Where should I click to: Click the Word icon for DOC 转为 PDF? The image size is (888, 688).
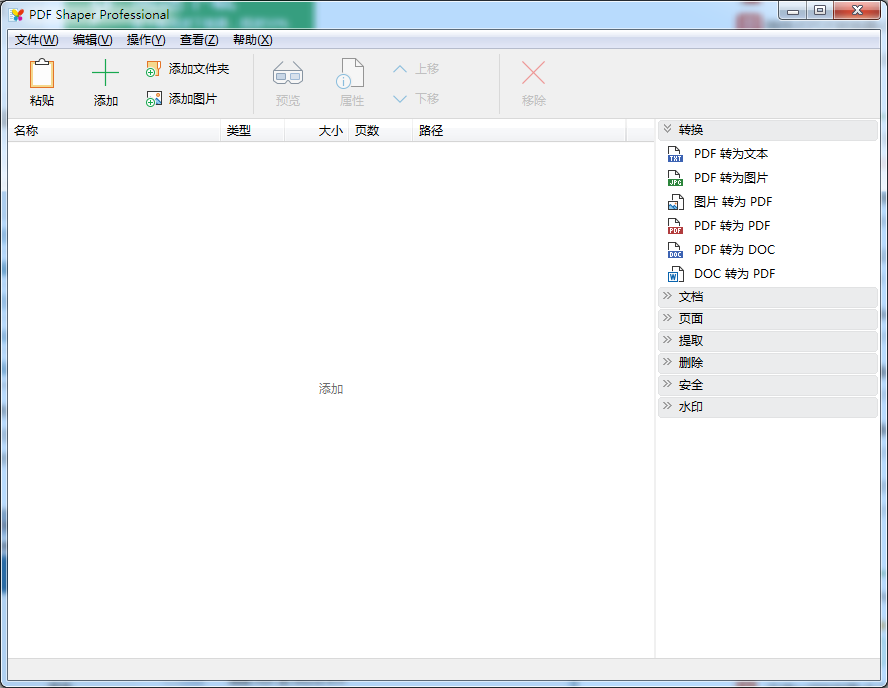pyautogui.click(x=675, y=274)
